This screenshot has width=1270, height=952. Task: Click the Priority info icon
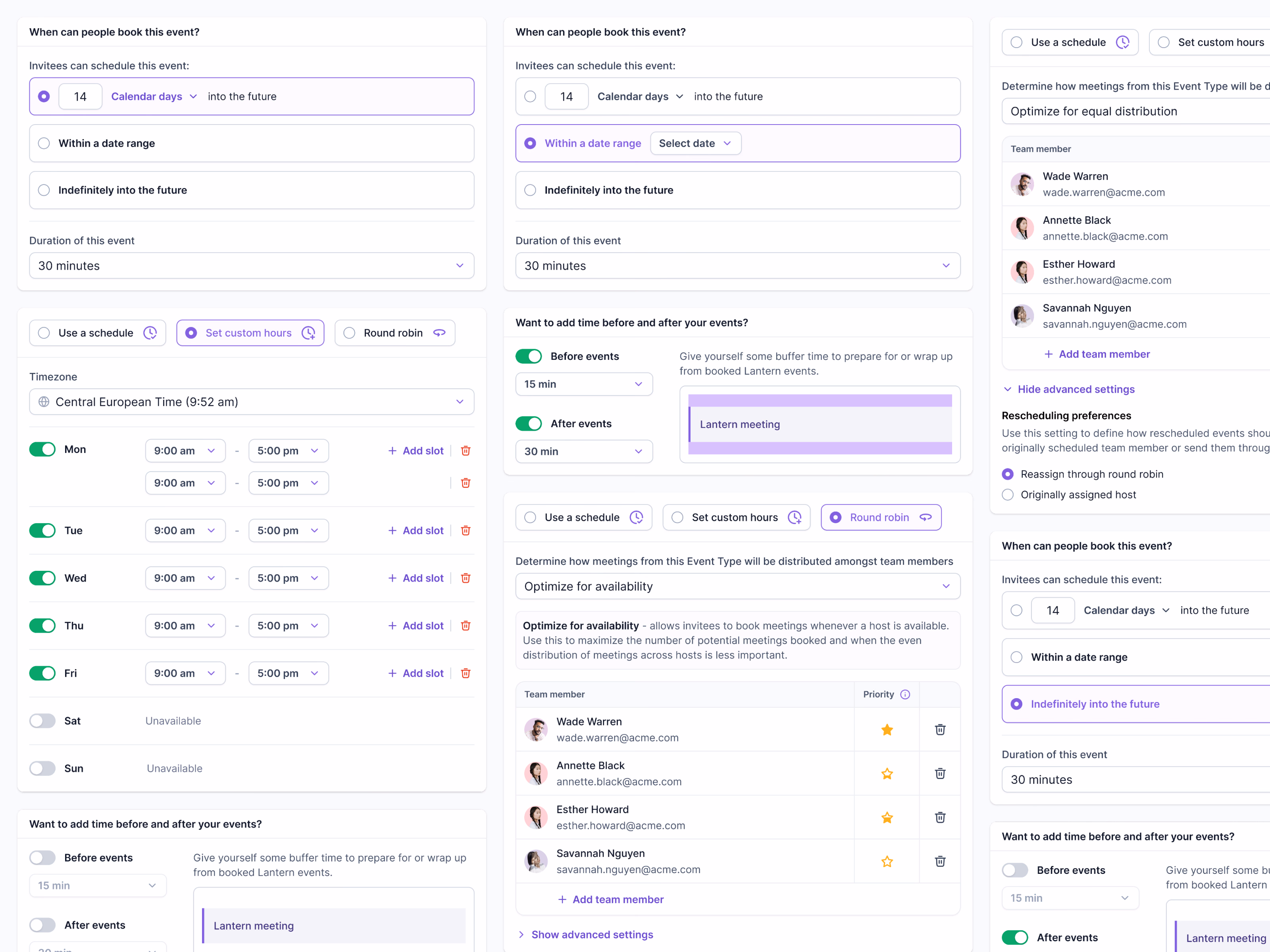tap(905, 694)
